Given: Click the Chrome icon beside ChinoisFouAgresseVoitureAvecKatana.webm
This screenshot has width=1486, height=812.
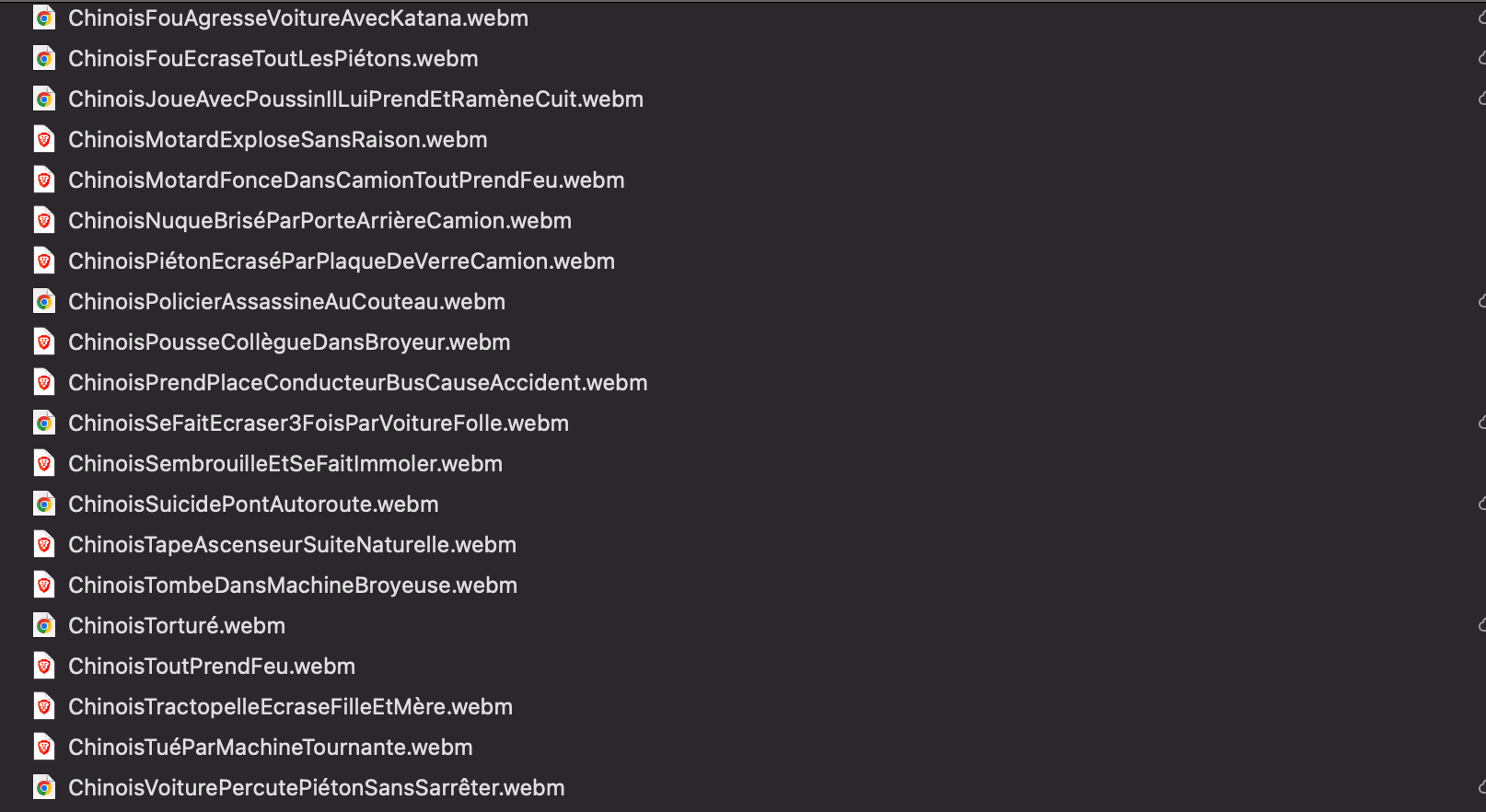Looking at the screenshot, I should tap(43, 18).
